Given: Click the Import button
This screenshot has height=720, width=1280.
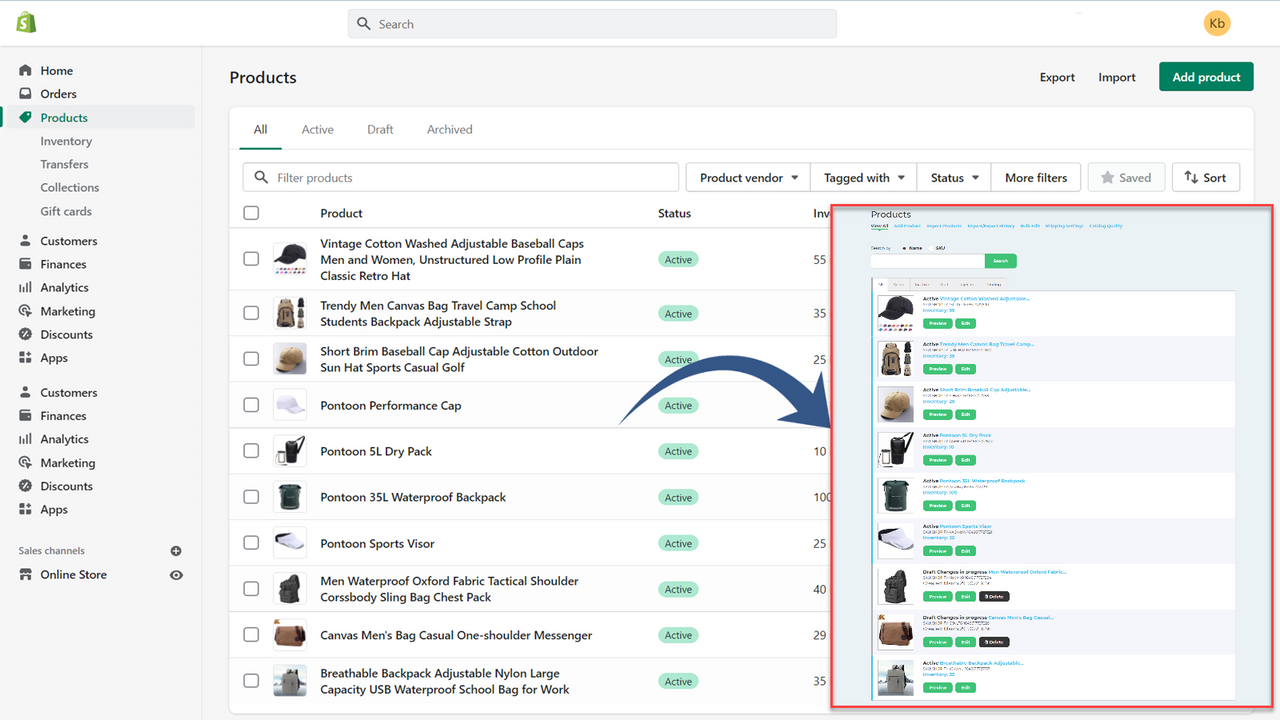Looking at the screenshot, I should (1117, 77).
